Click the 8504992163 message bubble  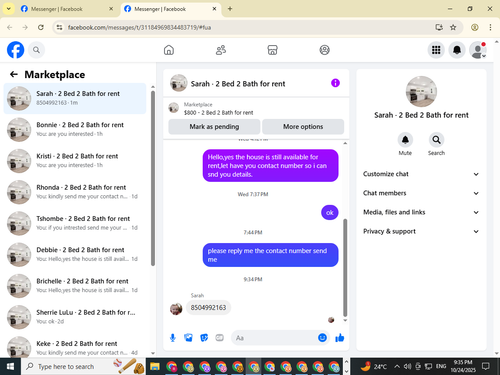click(x=208, y=308)
